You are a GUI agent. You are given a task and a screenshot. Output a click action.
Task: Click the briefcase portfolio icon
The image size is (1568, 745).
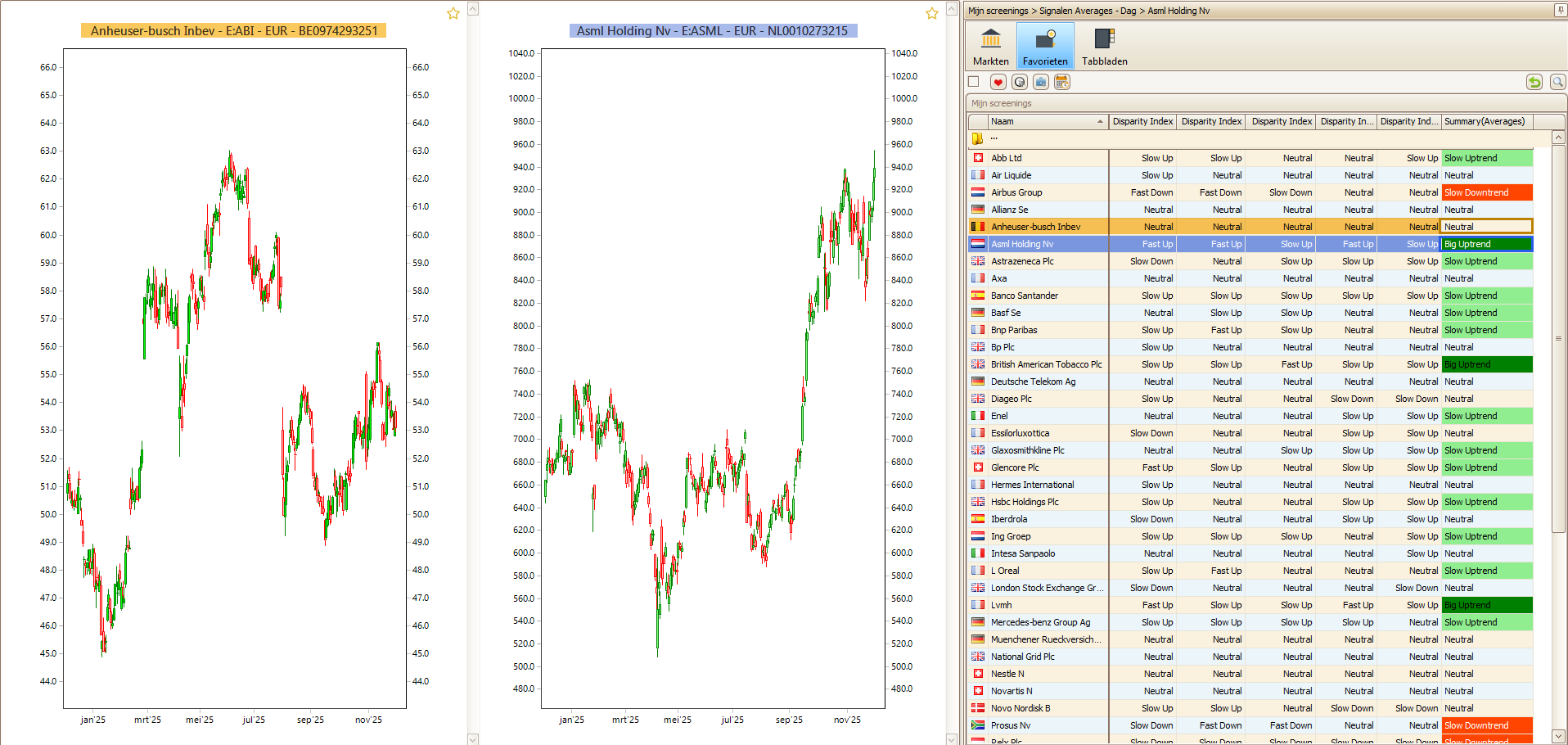[1040, 82]
